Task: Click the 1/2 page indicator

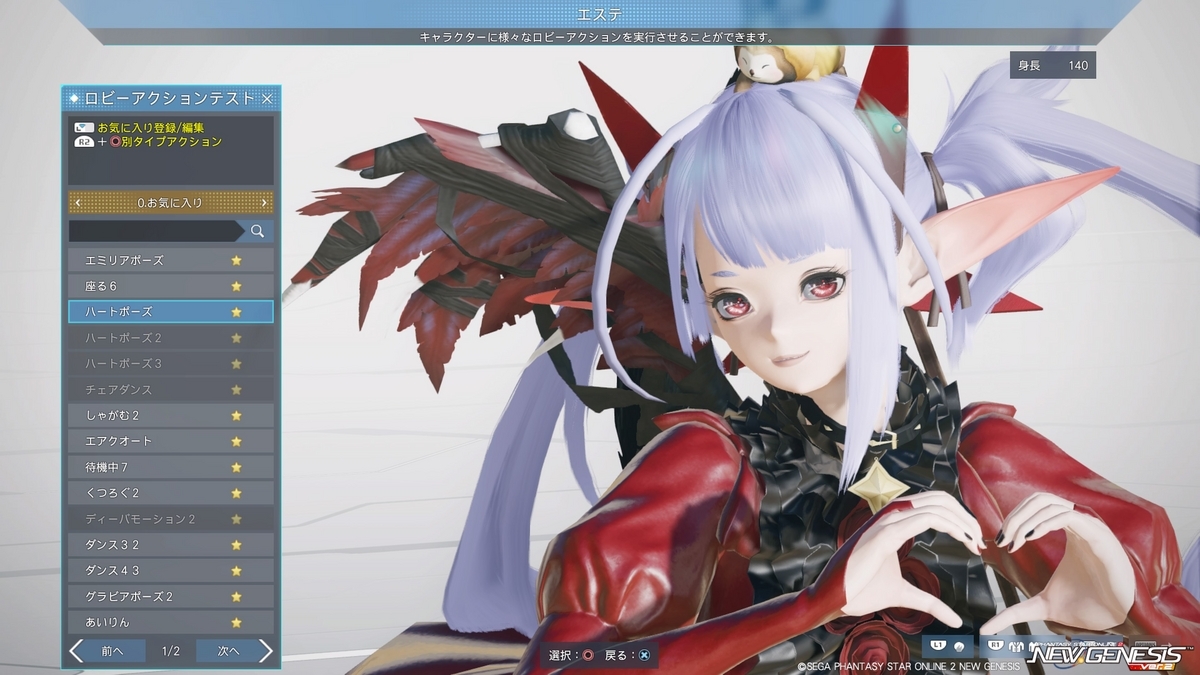Action: point(171,651)
